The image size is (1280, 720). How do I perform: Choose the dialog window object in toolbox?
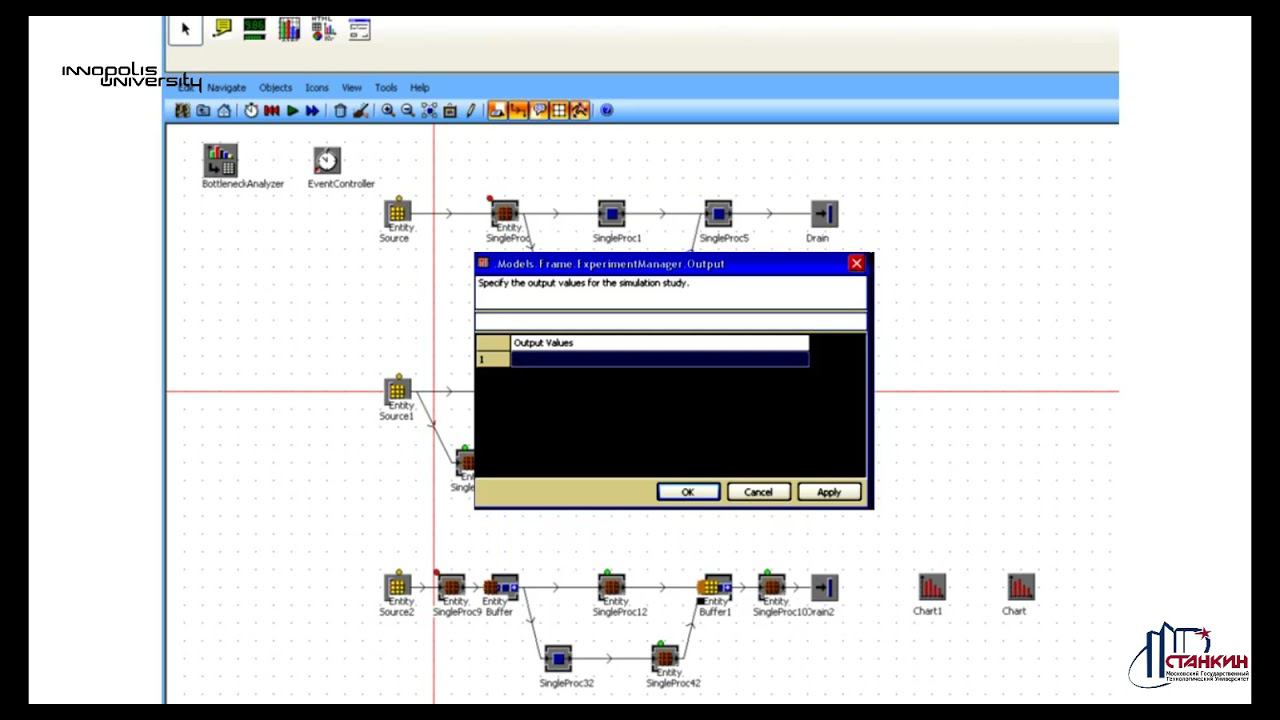click(359, 29)
